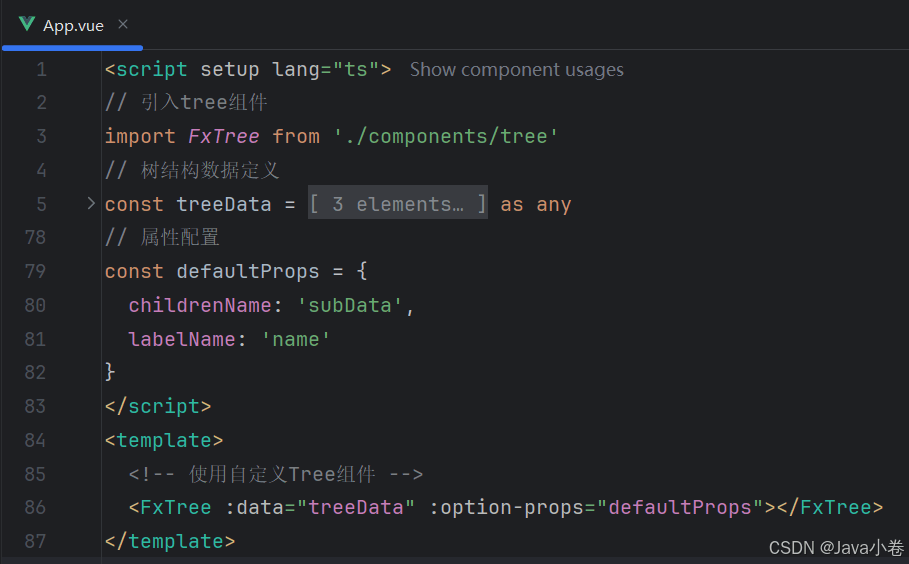Image resolution: width=909 pixels, height=564 pixels.
Task: Click the lang="ts" attribute on line 1
Action: pos(325,70)
